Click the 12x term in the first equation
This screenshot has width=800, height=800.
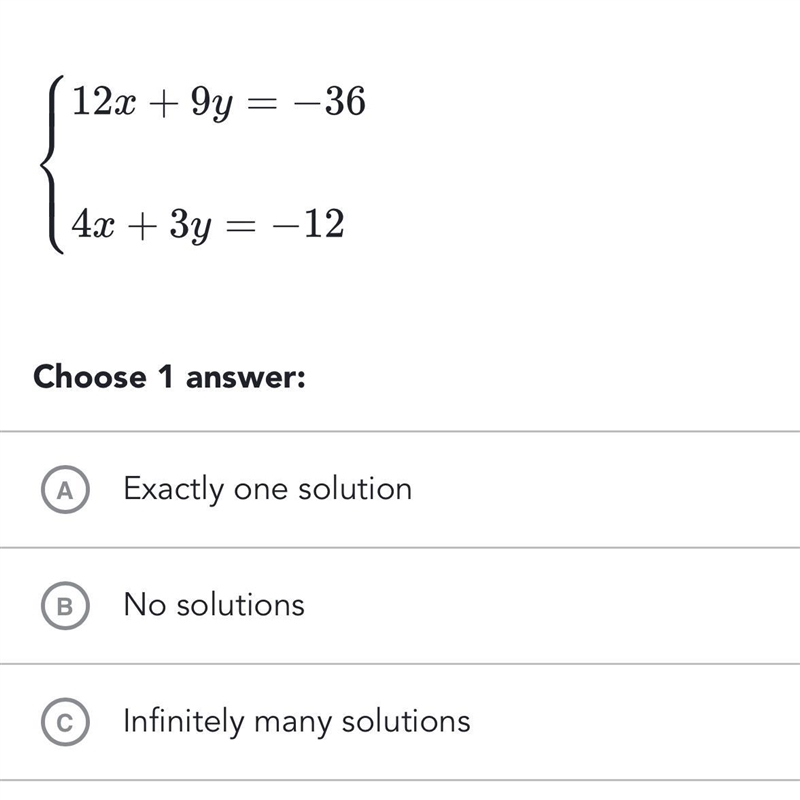tap(104, 101)
